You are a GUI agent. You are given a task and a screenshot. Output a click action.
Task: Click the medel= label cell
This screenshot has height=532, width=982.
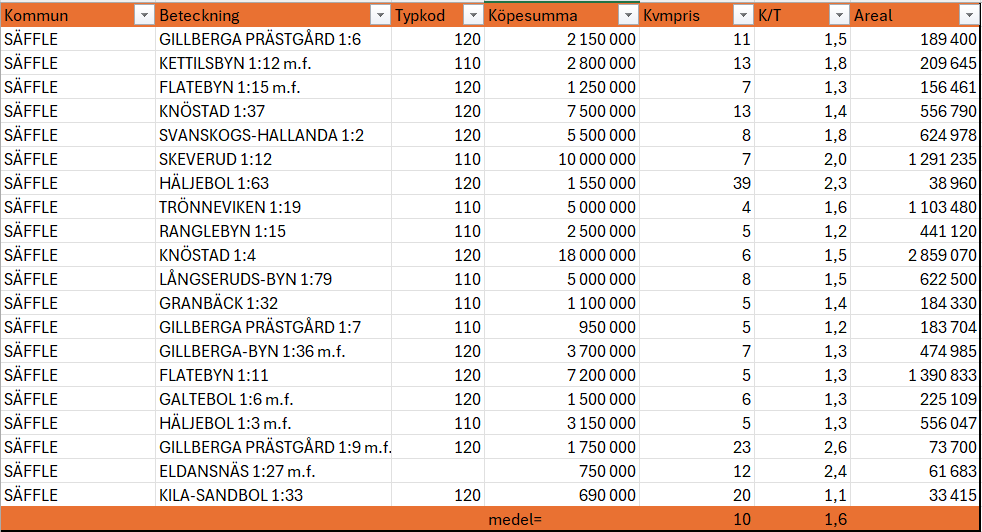(561, 519)
